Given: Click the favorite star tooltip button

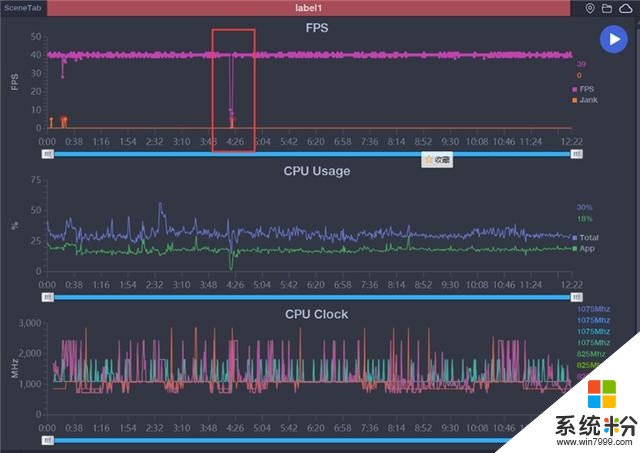Looking at the screenshot, I should [x=437, y=159].
